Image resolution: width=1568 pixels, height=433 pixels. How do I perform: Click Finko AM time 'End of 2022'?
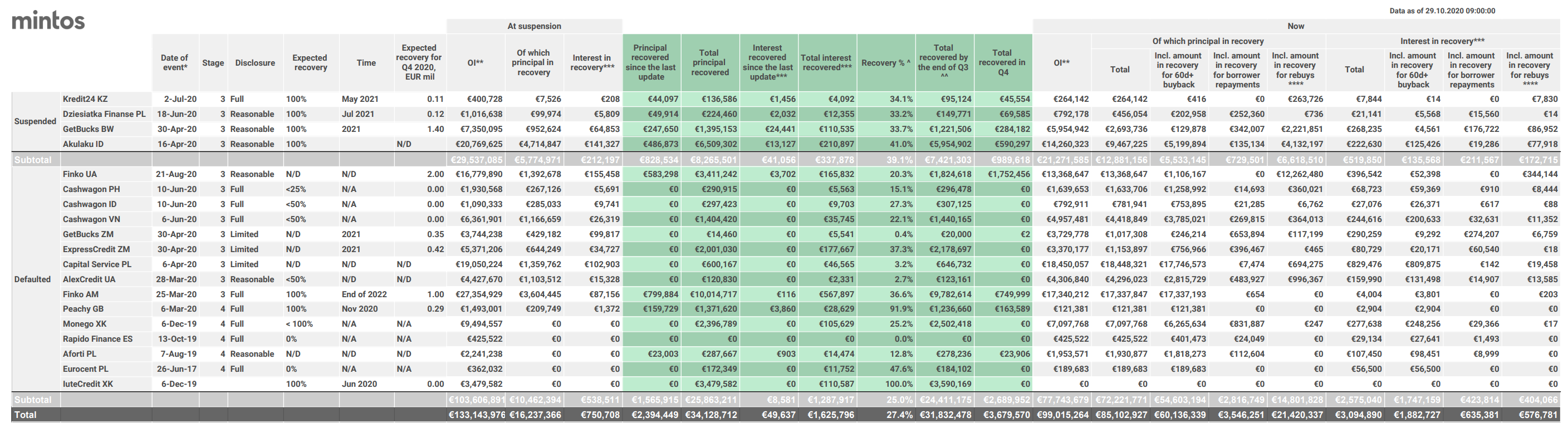coord(364,294)
